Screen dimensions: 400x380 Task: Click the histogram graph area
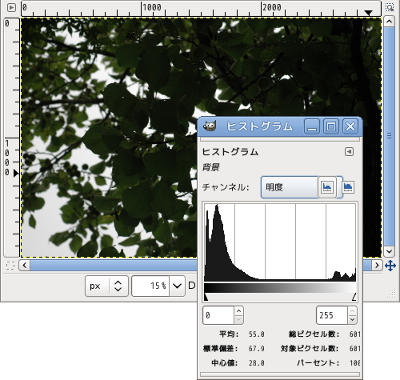pos(280,242)
